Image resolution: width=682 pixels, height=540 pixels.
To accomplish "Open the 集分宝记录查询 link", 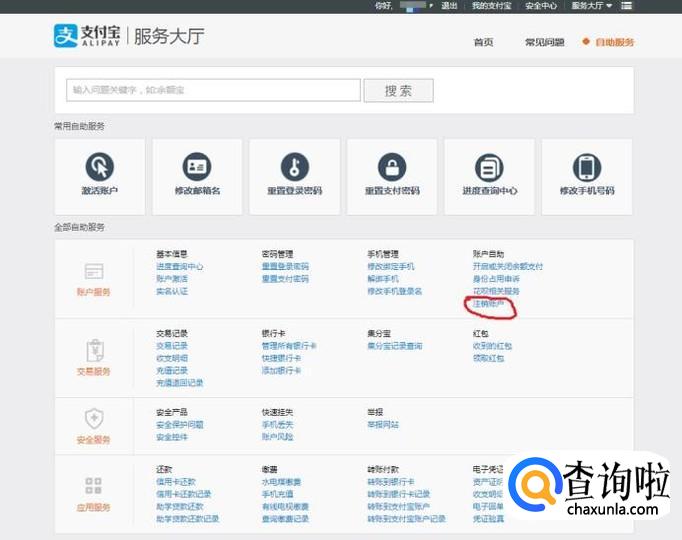I will 394,346.
